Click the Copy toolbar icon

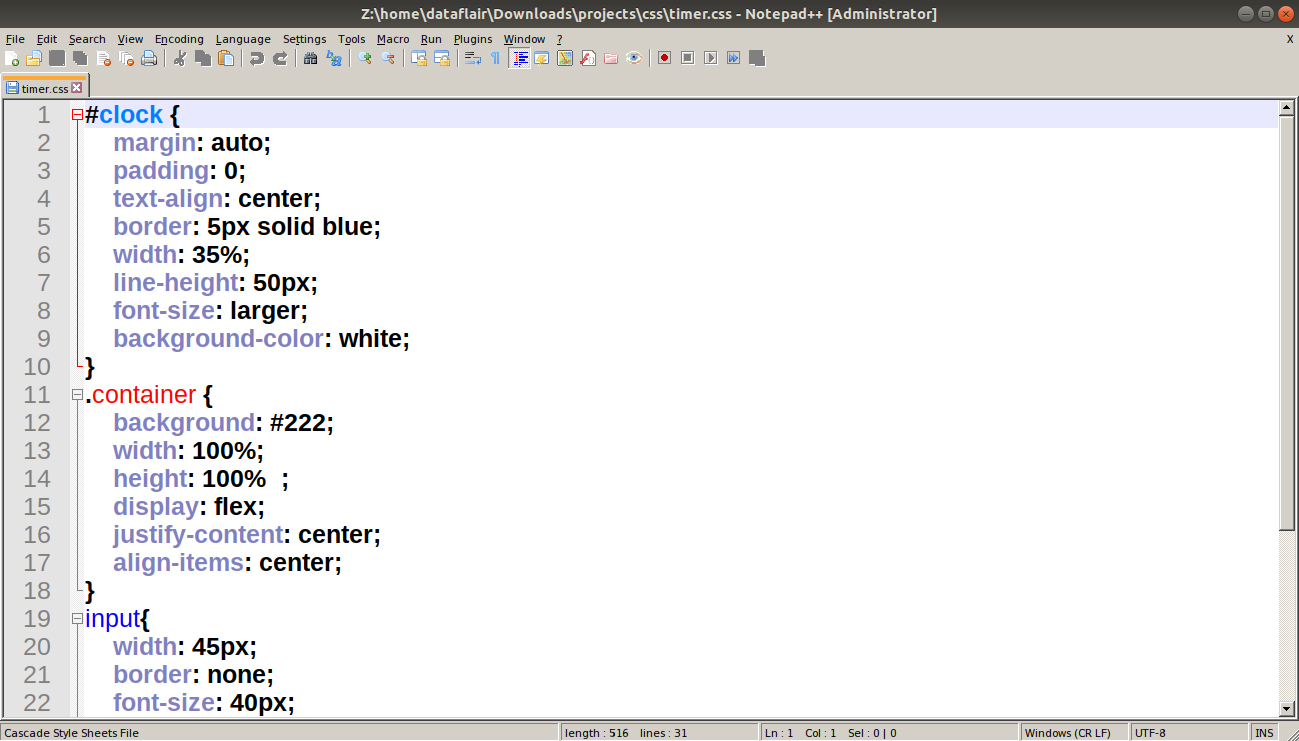pyautogui.click(x=203, y=58)
